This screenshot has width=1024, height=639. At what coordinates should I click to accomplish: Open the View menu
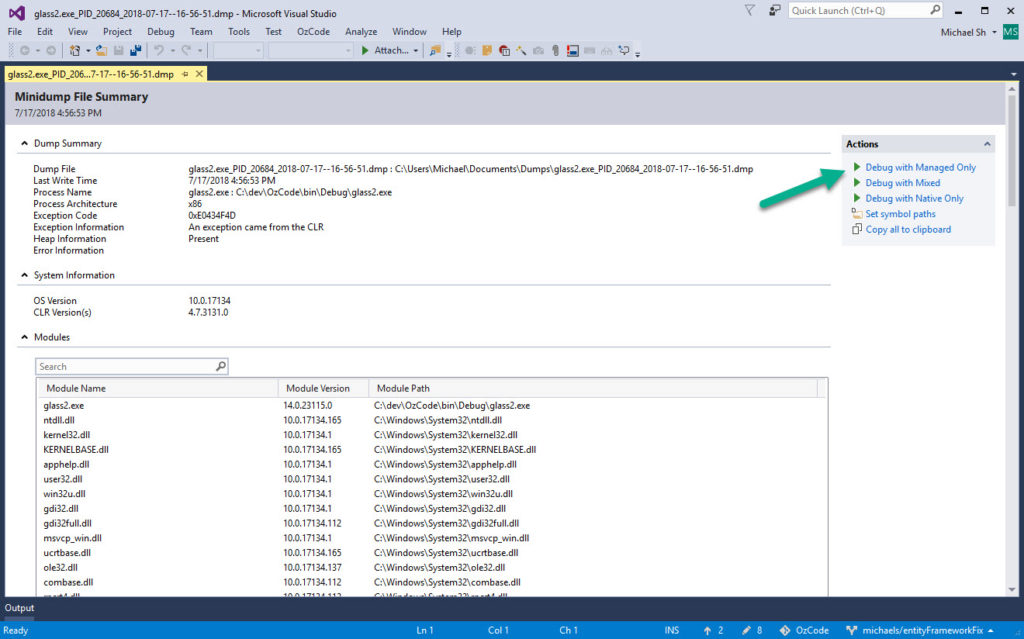coord(77,31)
